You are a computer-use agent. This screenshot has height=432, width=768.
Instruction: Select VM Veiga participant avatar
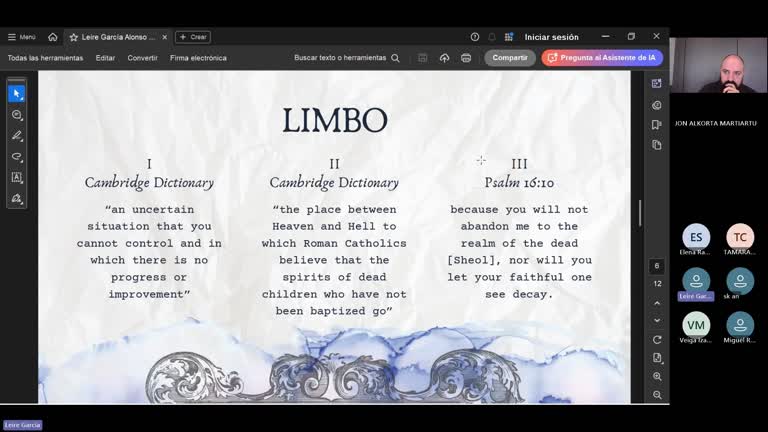696,325
